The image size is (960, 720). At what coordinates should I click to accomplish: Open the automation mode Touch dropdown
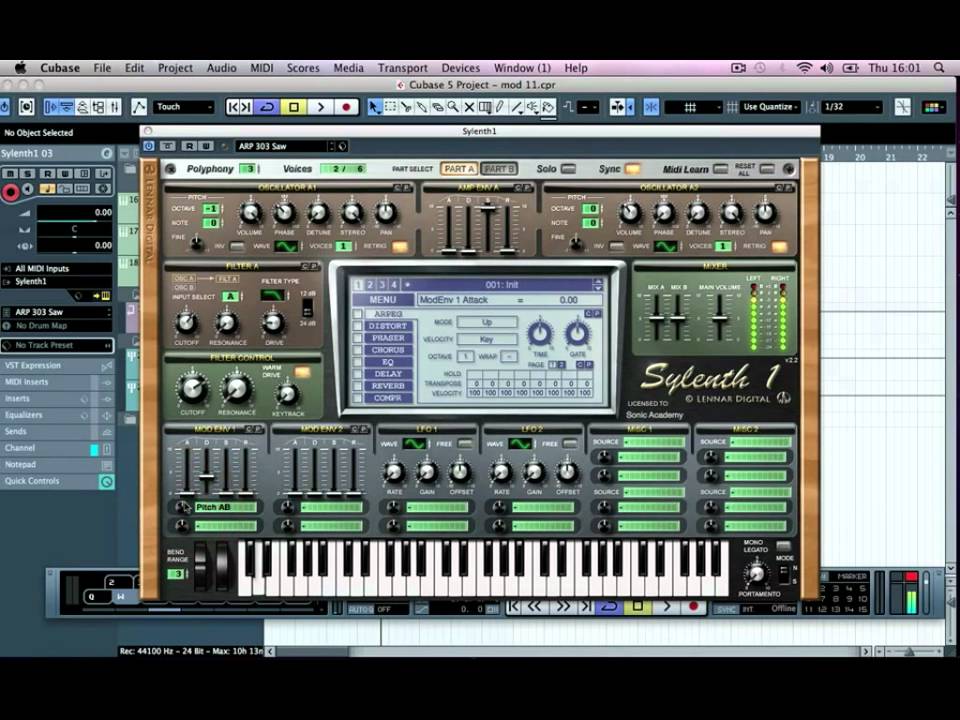click(183, 107)
